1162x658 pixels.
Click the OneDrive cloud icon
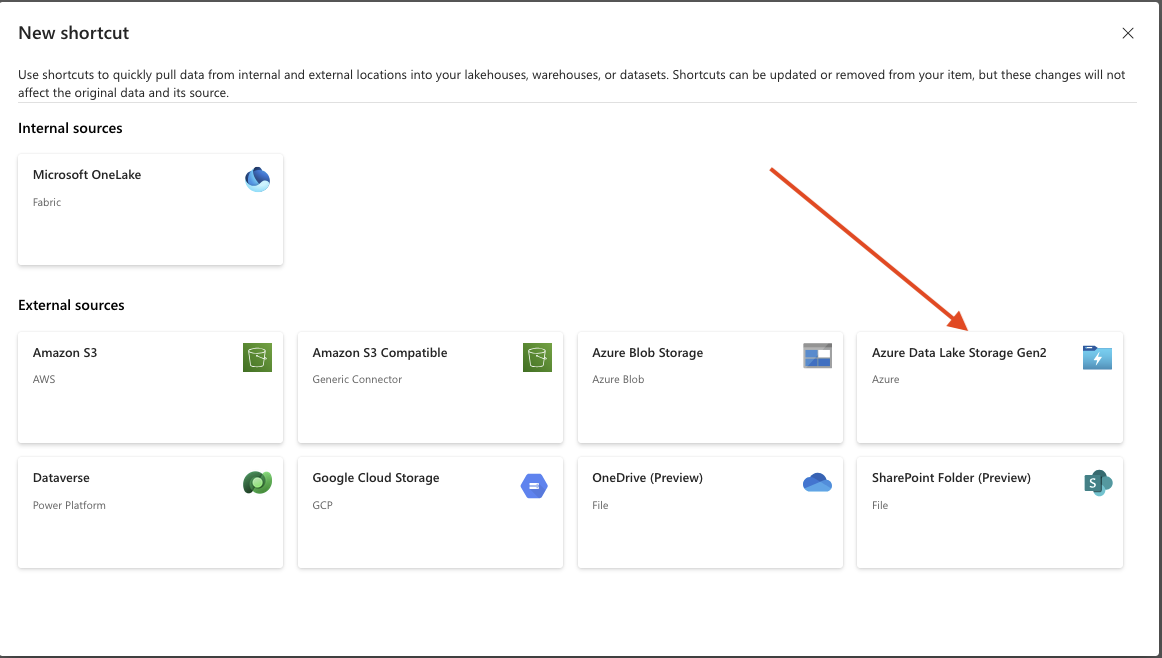pyautogui.click(x=817, y=483)
